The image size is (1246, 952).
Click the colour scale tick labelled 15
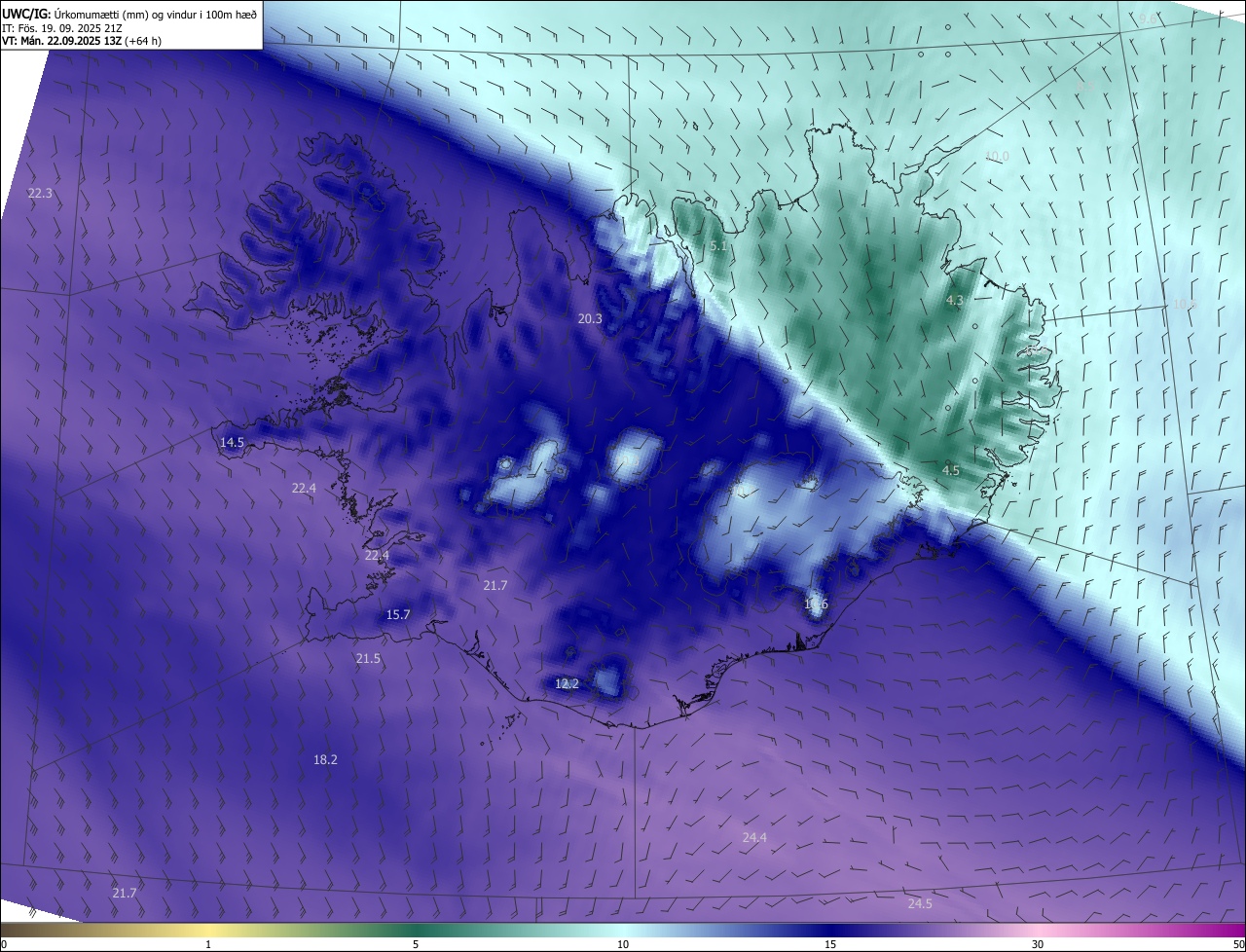click(x=830, y=944)
